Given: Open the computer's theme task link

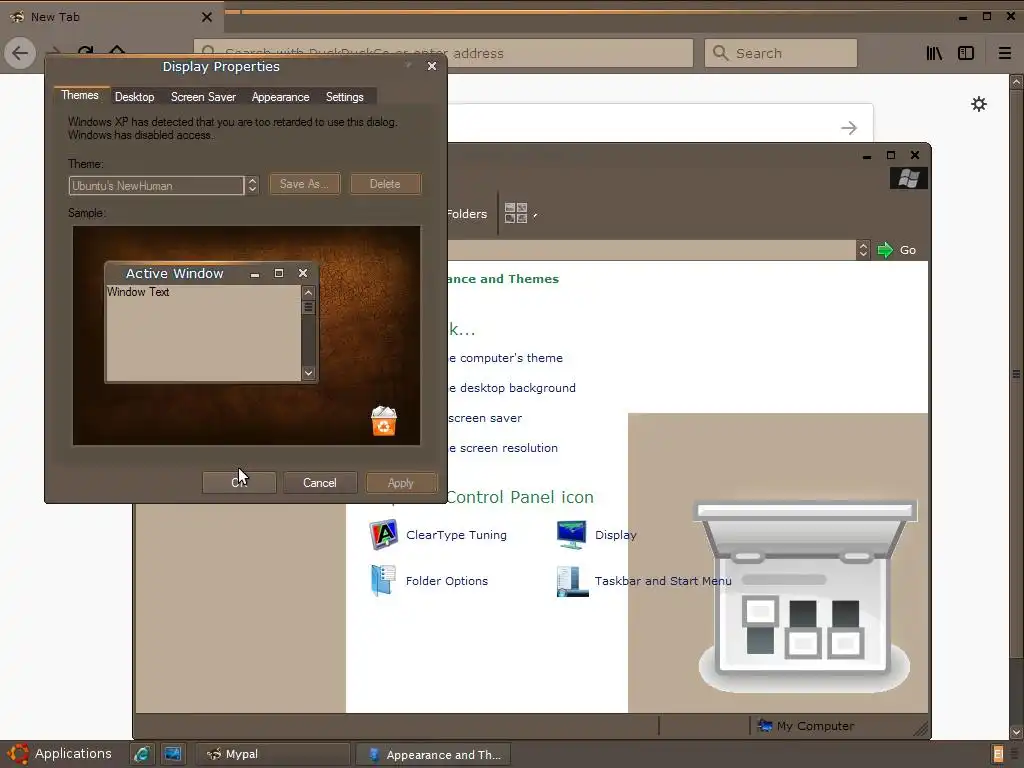Looking at the screenshot, I should click(505, 358).
